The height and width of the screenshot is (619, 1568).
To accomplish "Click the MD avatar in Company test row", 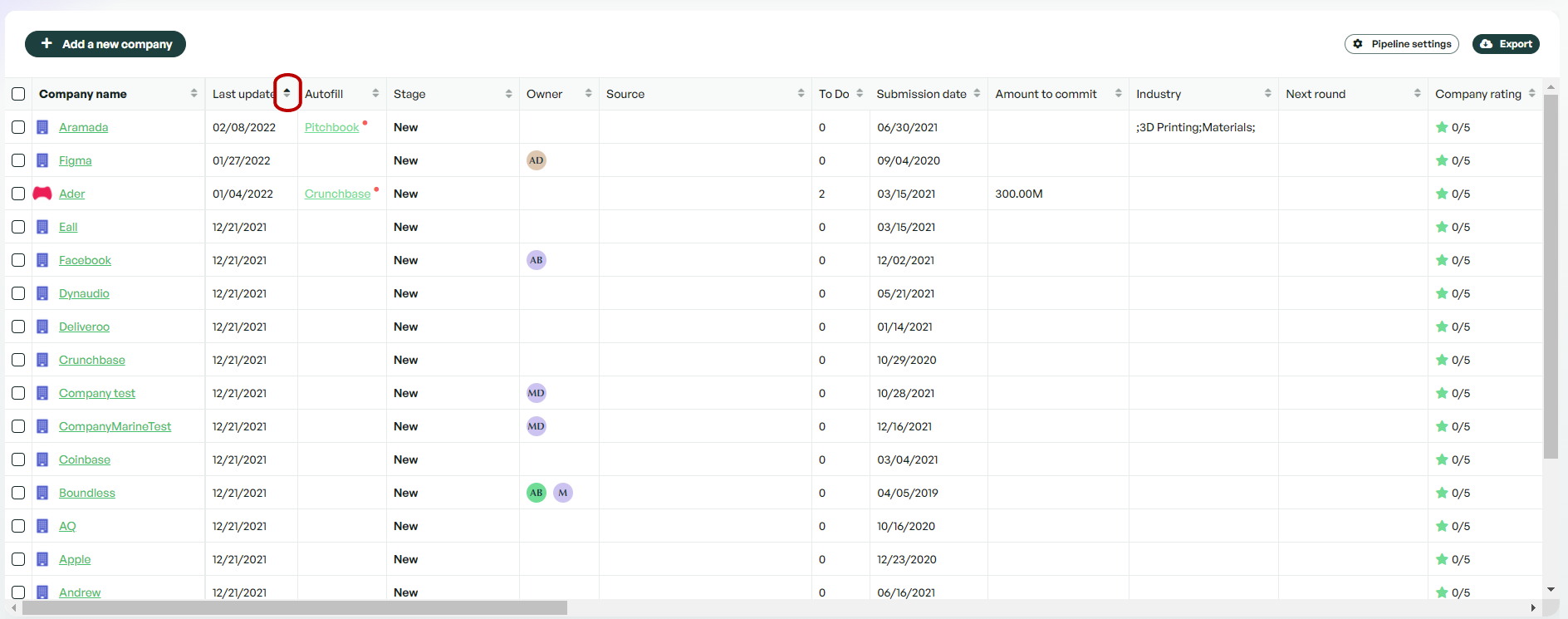I will click(537, 393).
